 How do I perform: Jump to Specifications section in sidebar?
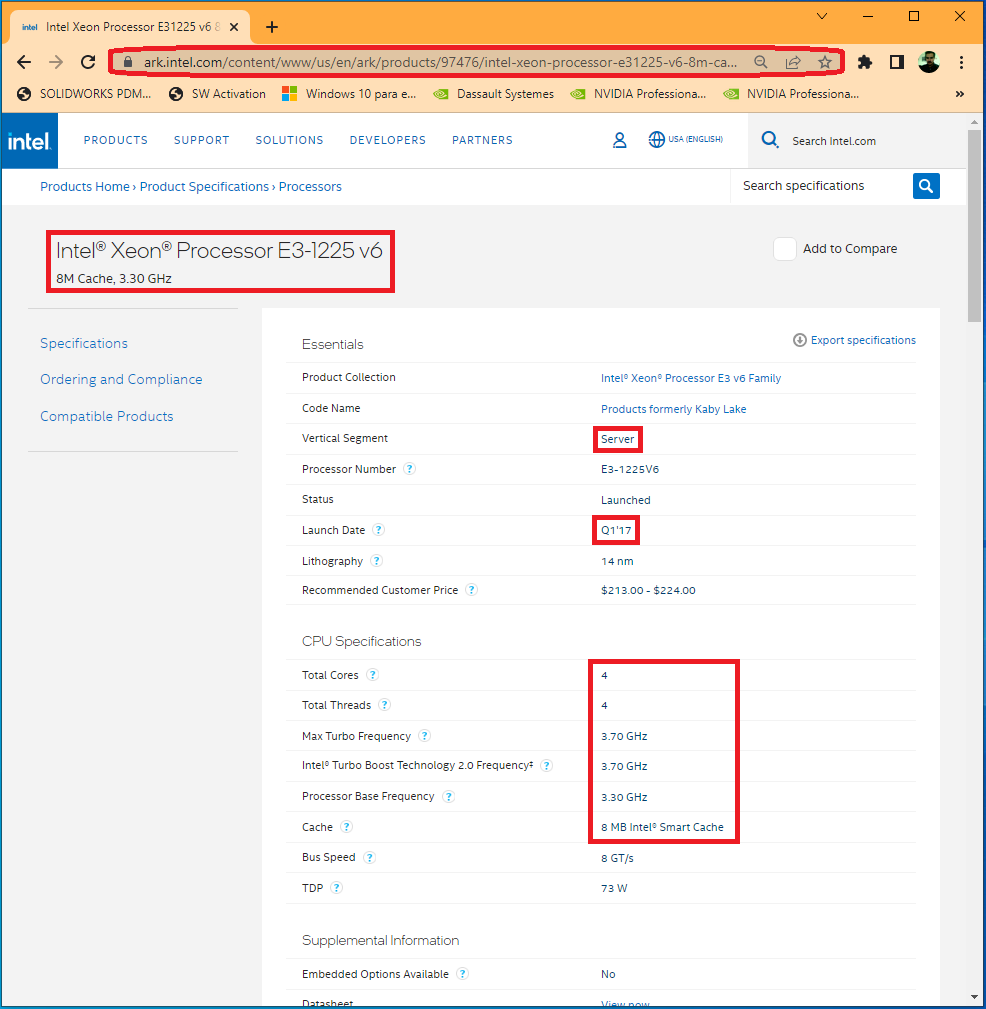84,343
